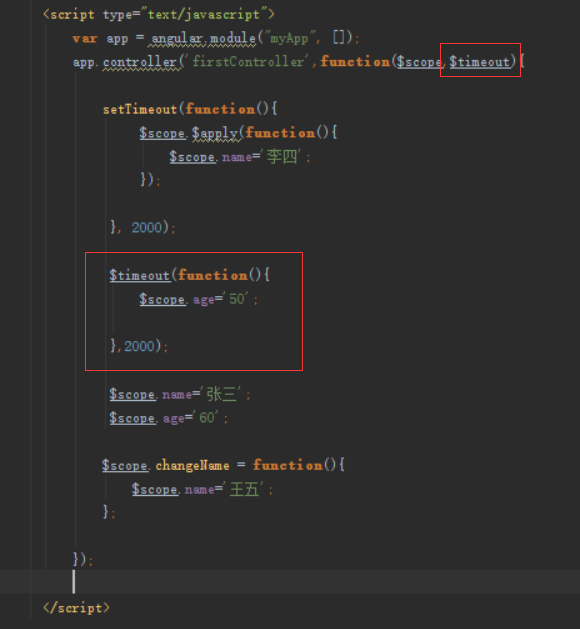Click the function keyword after changeName =
580x629 pixels.
pos(288,465)
